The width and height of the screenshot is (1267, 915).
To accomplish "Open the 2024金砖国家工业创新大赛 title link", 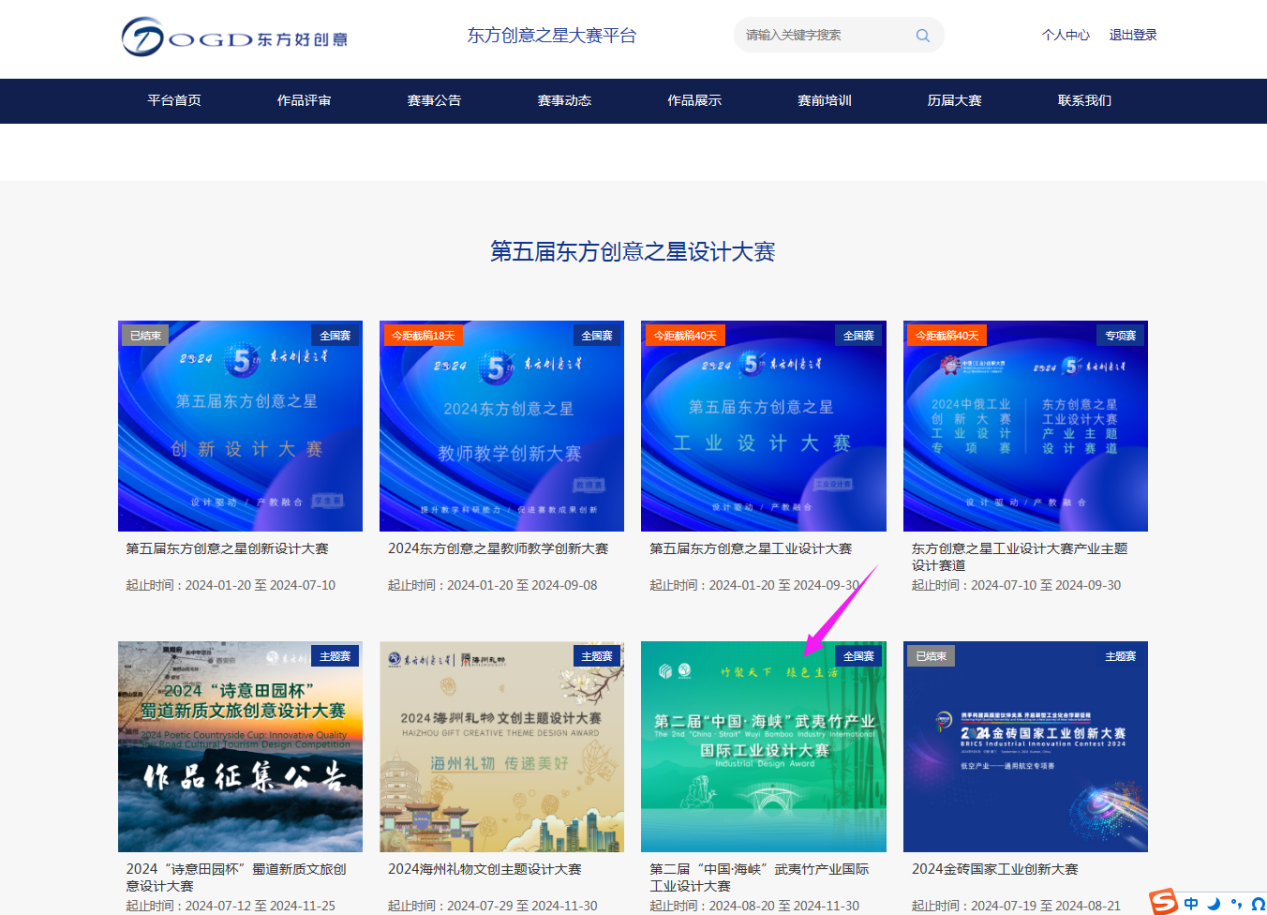I will (x=994, y=869).
